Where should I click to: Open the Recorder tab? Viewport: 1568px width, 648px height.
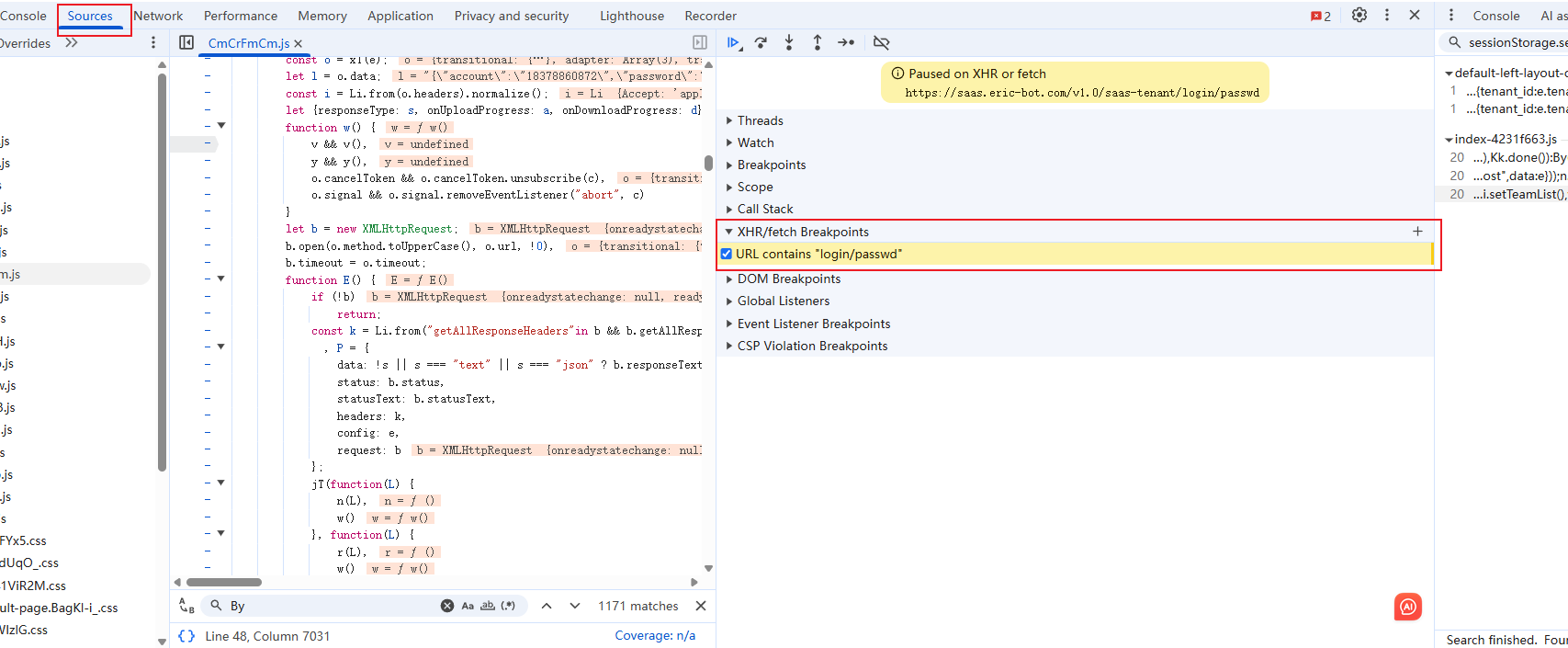[x=710, y=16]
